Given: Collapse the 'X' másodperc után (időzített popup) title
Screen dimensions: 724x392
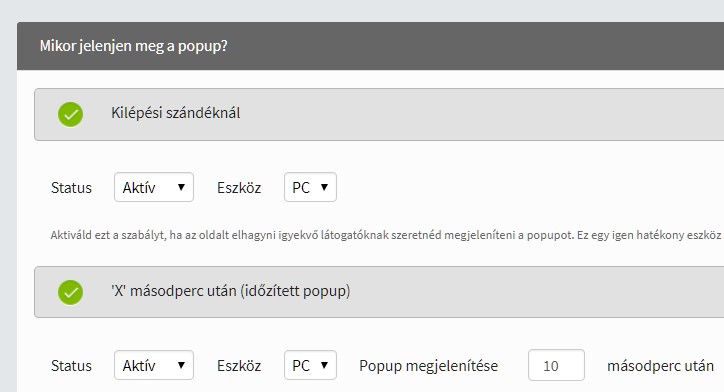Looking at the screenshot, I should click(x=230, y=291).
